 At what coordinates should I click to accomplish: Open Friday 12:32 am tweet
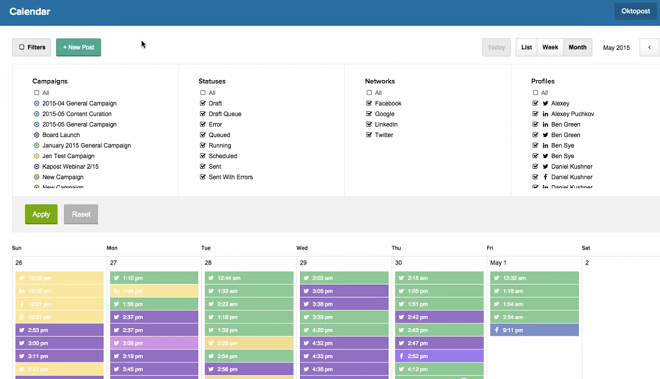tap(535, 278)
